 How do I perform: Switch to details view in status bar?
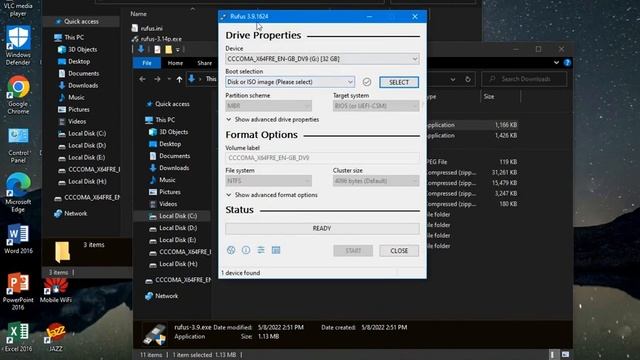point(552,355)
